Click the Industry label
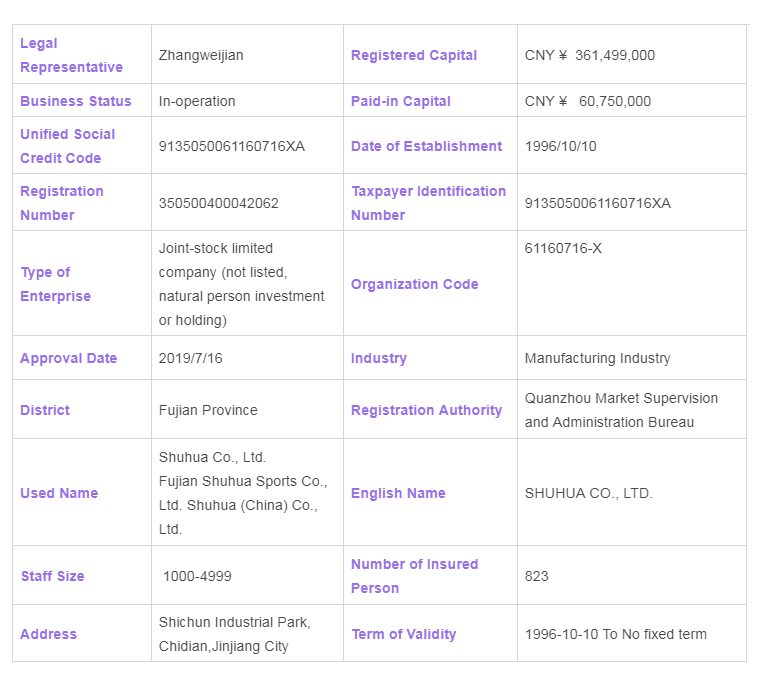This screenshot has height=683, width=763. coord(379,358)
